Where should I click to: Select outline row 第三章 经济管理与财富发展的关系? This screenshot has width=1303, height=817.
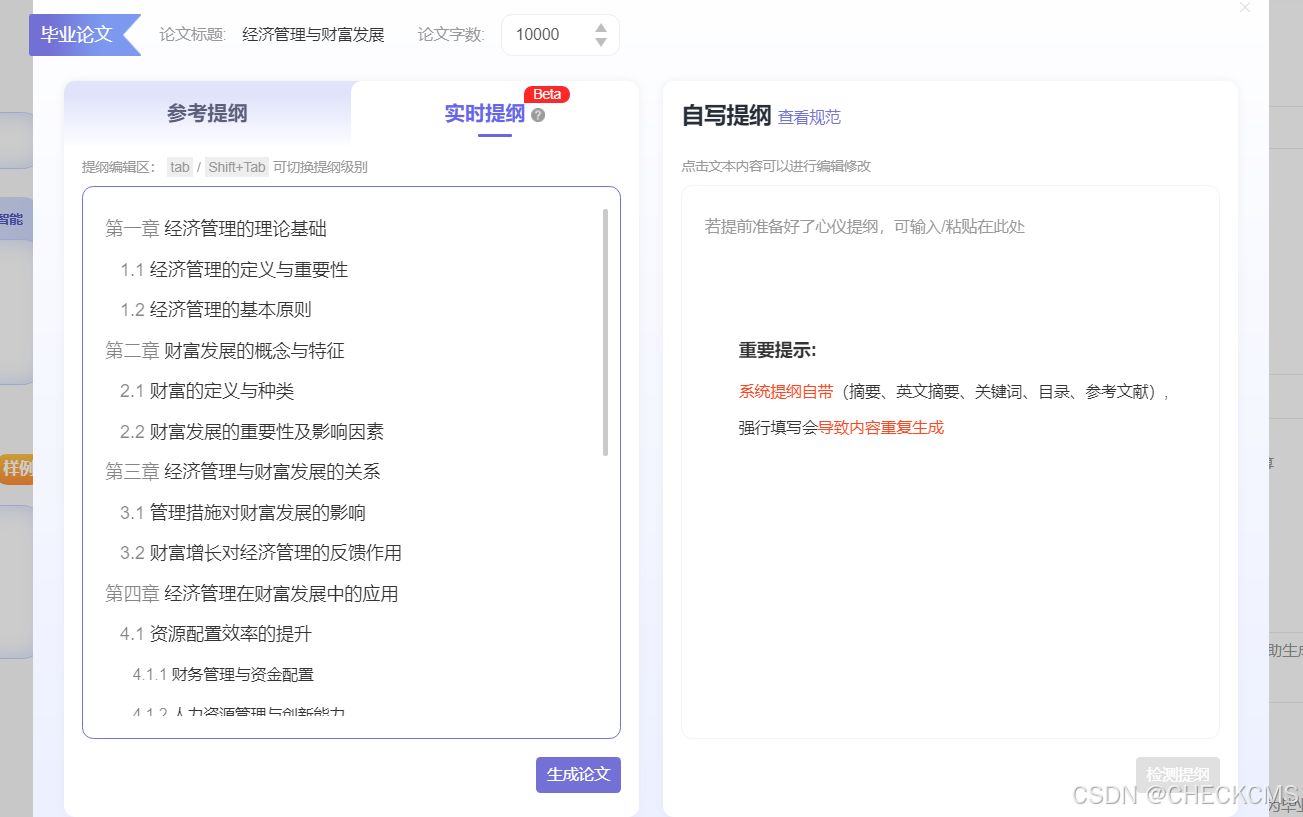pyautogui.click(x=243, y=472)
